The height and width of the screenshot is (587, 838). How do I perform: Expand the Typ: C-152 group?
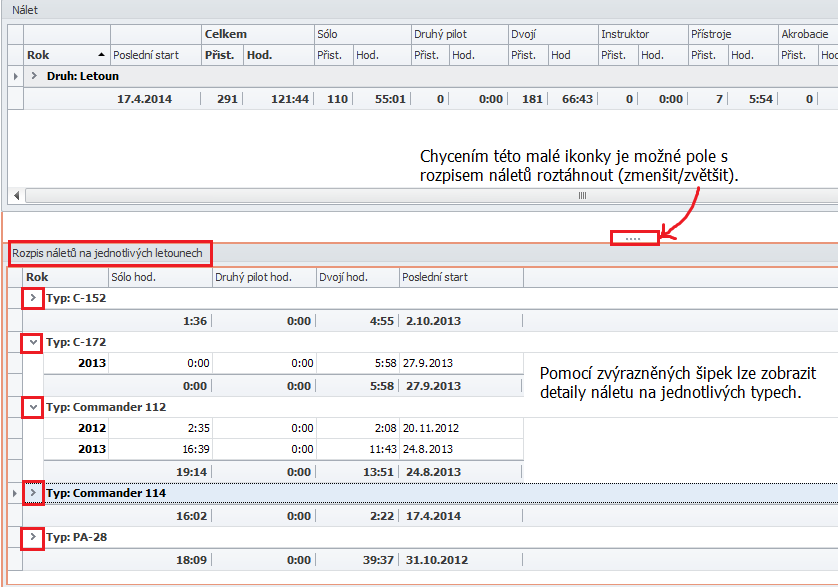point(33,298)
